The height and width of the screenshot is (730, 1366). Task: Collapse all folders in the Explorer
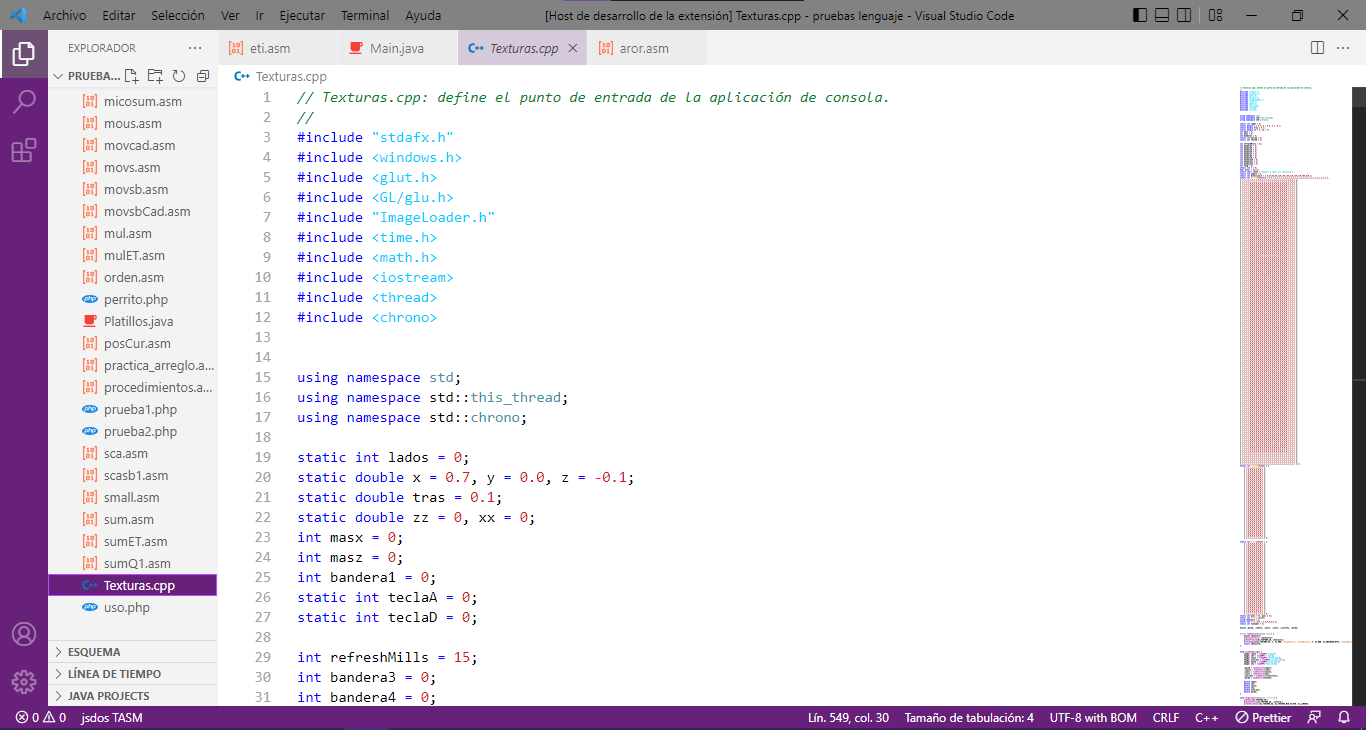202,75
